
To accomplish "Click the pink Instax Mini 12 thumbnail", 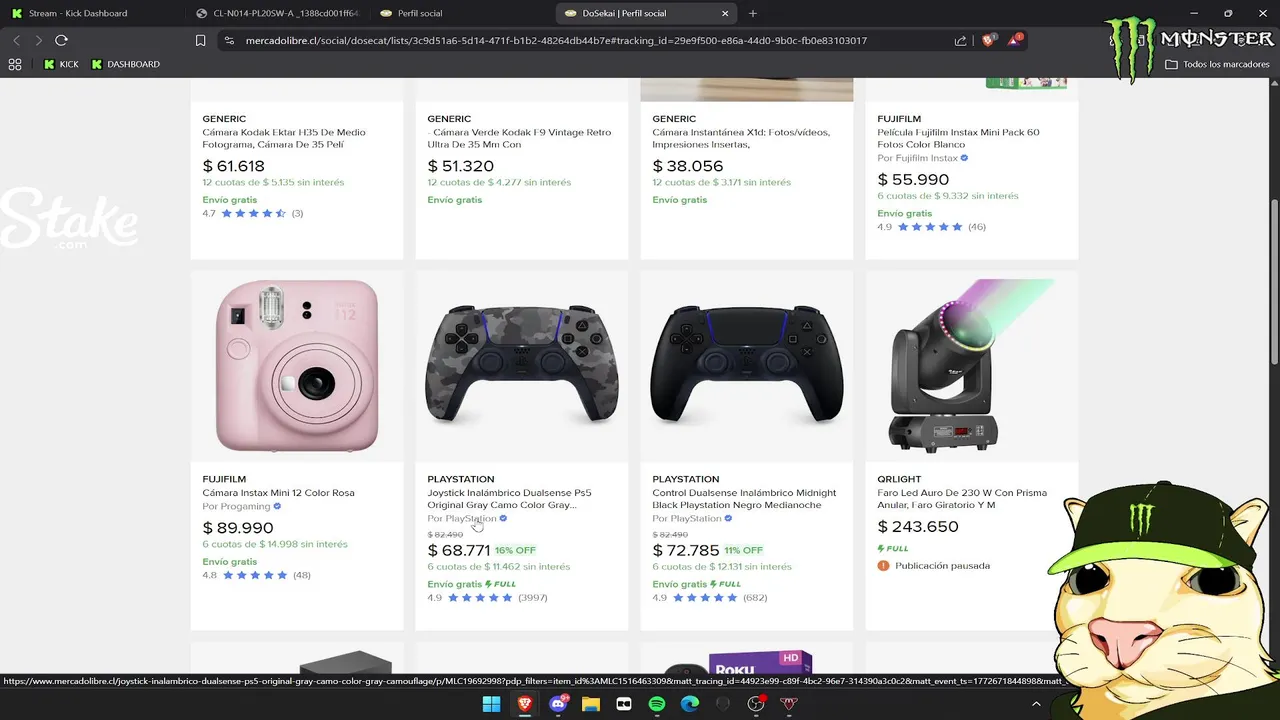I will (x=297, y=365).
